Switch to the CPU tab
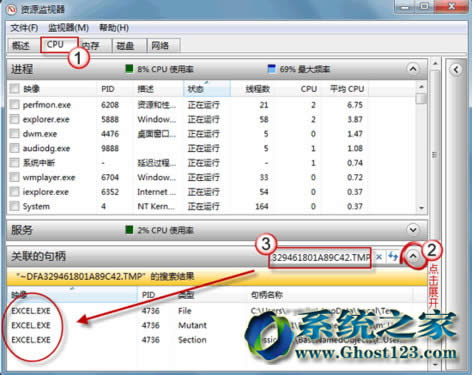 click(59, 45)
